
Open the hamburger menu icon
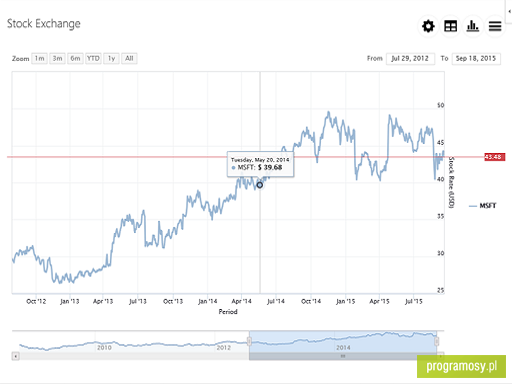point(495,26)
